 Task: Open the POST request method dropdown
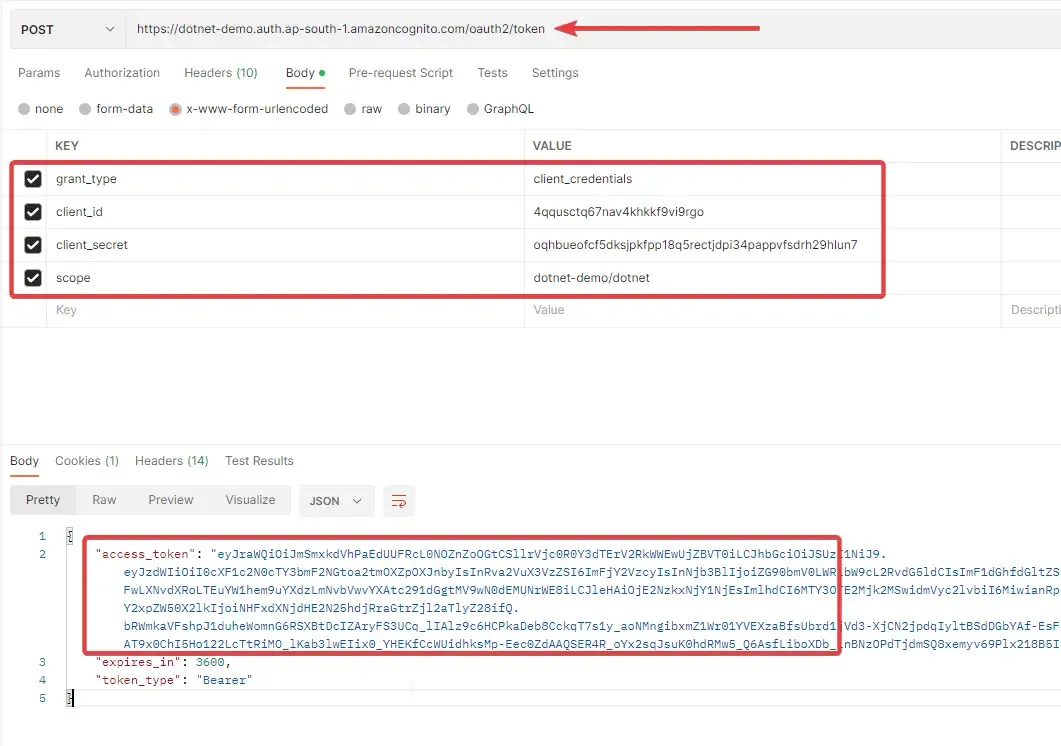65,29
